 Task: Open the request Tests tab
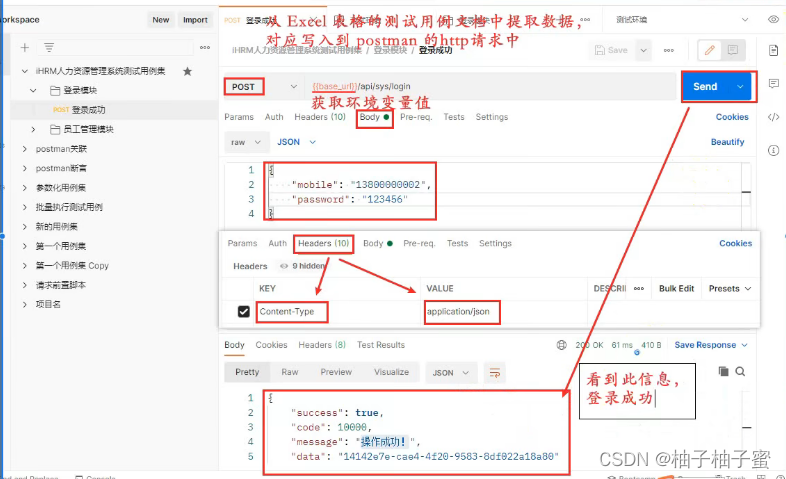point(454,117)
